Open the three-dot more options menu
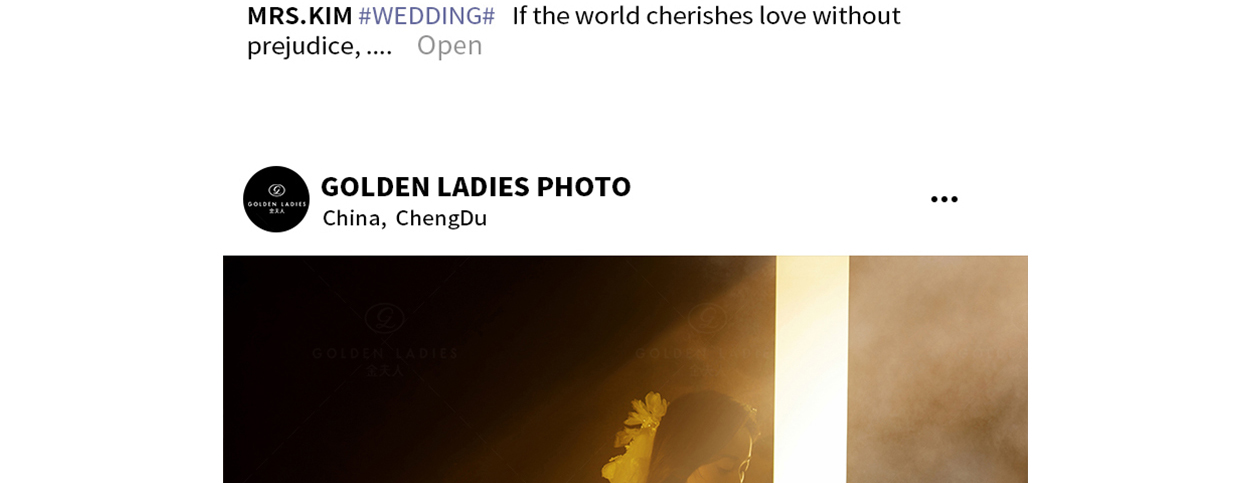 944,199
